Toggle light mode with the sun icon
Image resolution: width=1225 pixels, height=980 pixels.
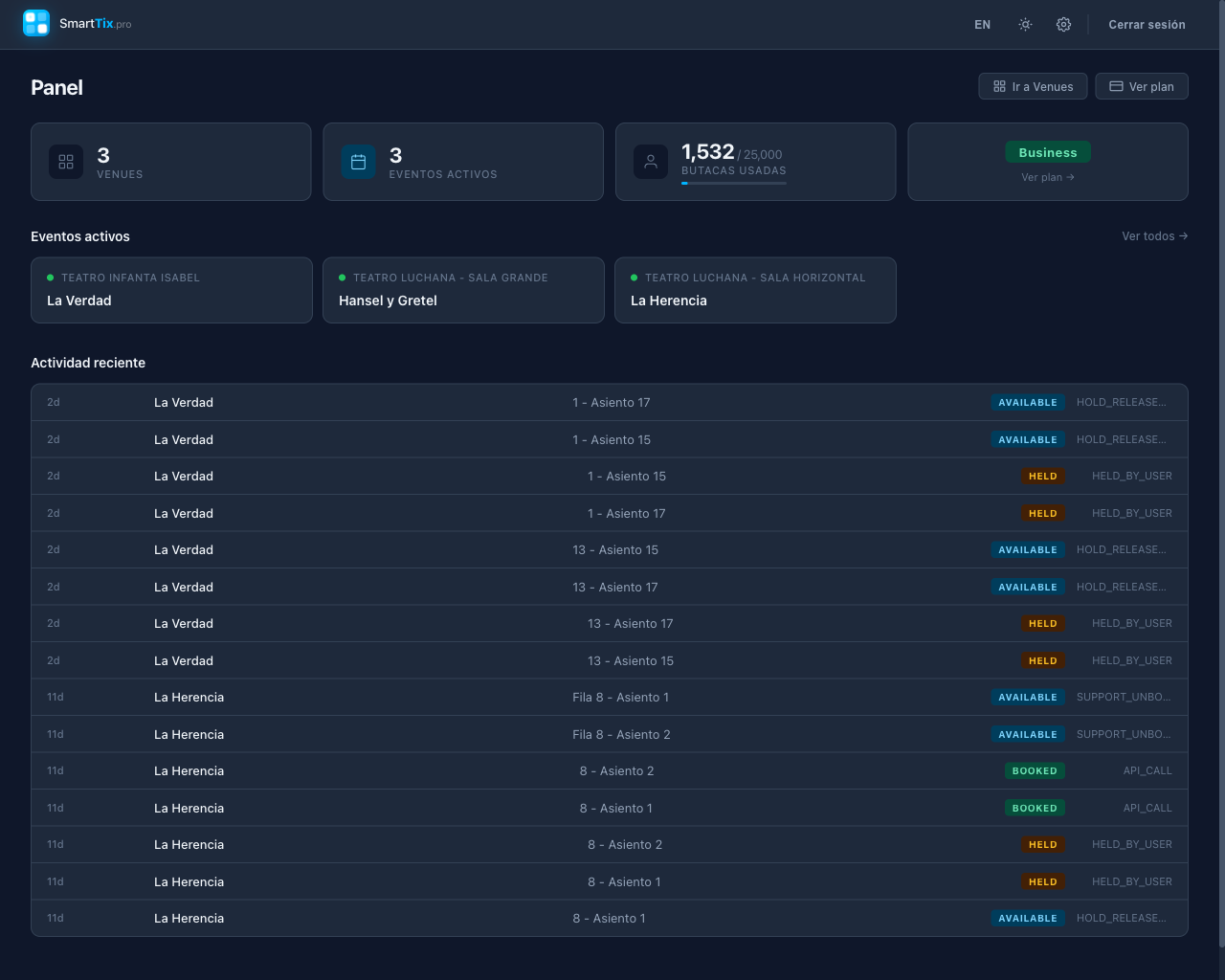[1024, 24]
